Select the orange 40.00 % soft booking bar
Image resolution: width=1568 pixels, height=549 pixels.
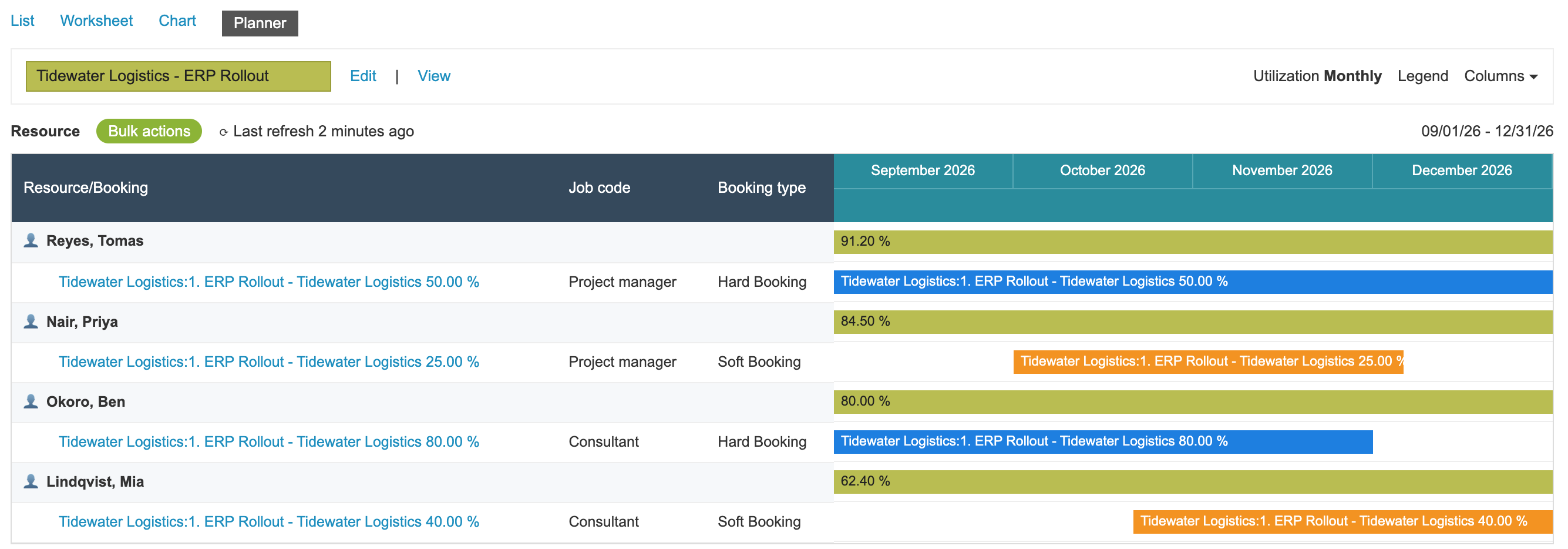[x=1342, y=521]
